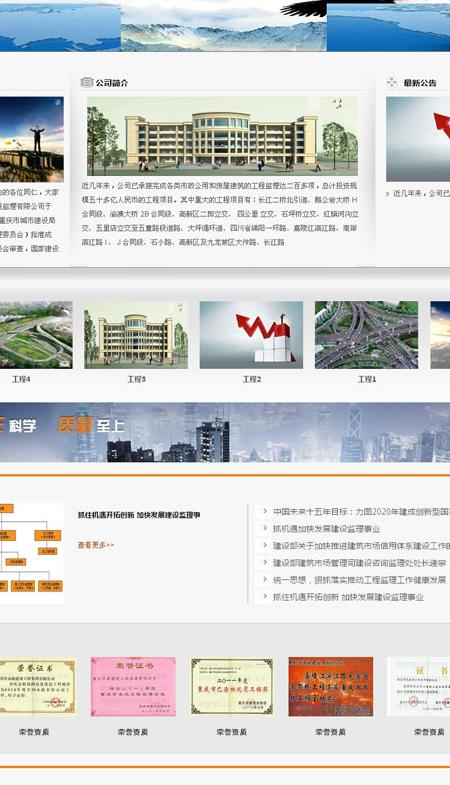Open news 中国未来十五年目标：力图2020年建成创新型国
The image size is (450, 785).
pos(361,512)
